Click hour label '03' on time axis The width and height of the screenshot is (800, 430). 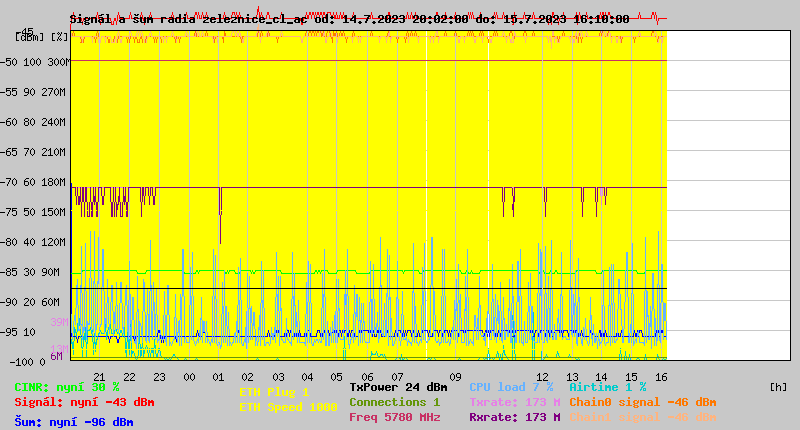click(x=278, y=377)
